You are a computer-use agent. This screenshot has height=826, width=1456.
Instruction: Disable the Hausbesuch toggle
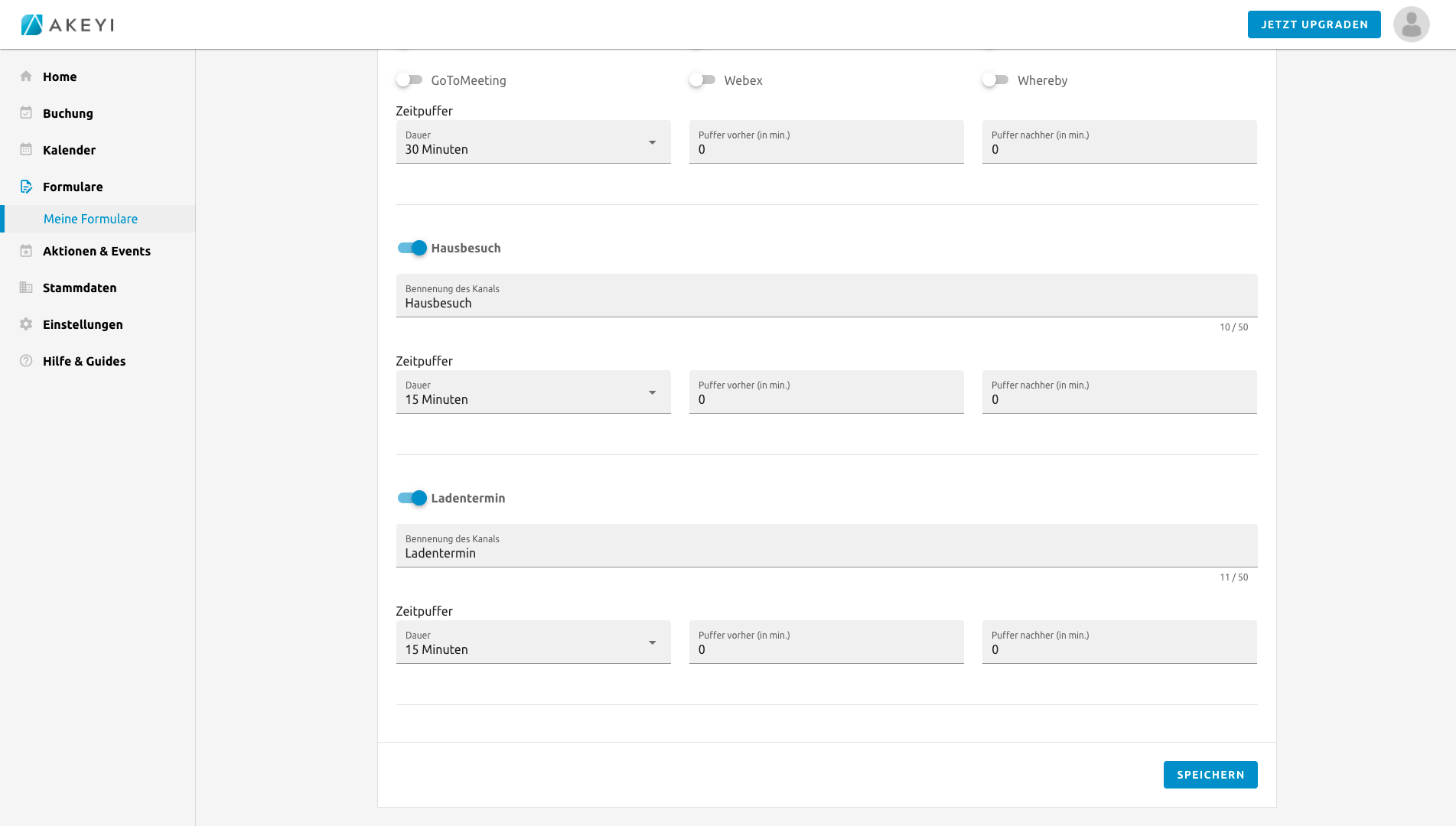click(x=412, y=248)
